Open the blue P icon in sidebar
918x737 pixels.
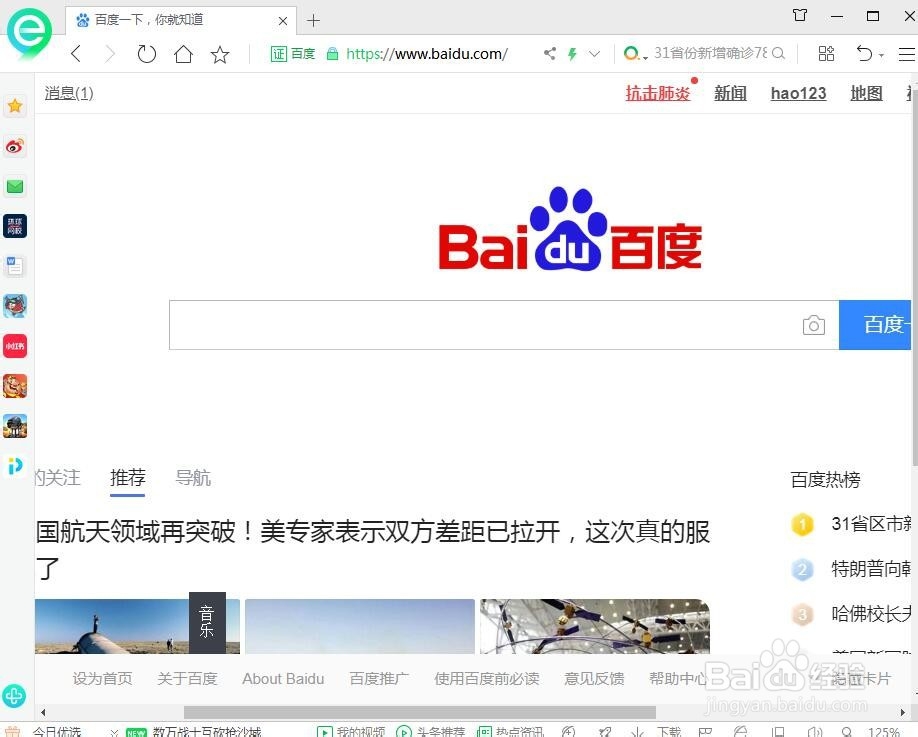click(15, 466)
